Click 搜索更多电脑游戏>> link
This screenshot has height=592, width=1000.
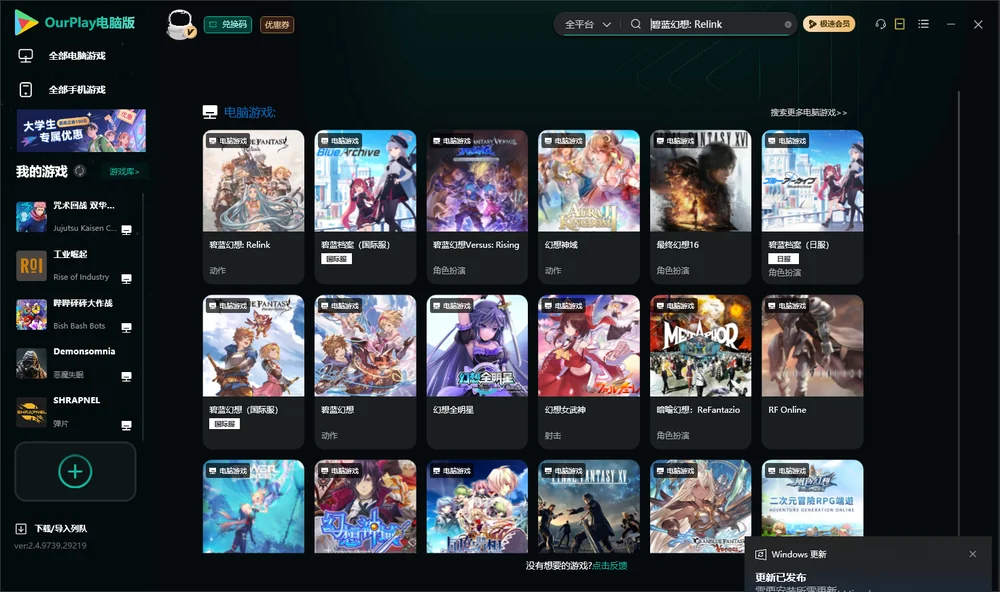pyautogui.click(x=809, y=112)
